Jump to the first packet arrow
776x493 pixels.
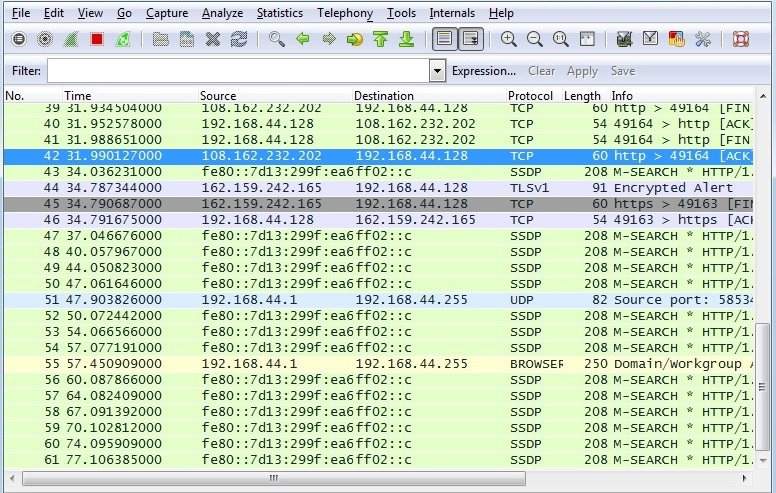click(x=381, y=40)
